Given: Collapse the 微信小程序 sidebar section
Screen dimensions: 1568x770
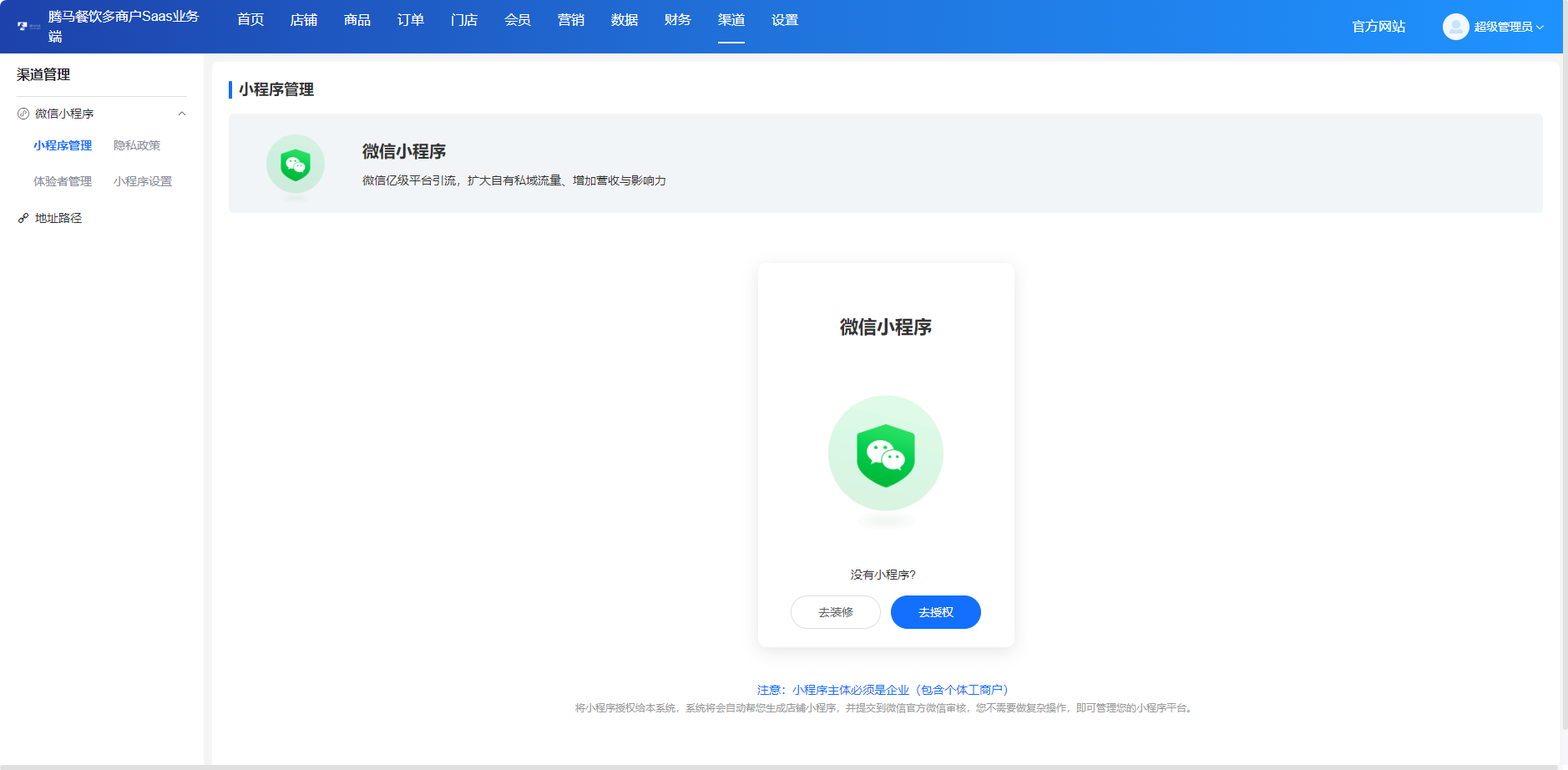Looking at the screenshot, I should coord(182,113).
